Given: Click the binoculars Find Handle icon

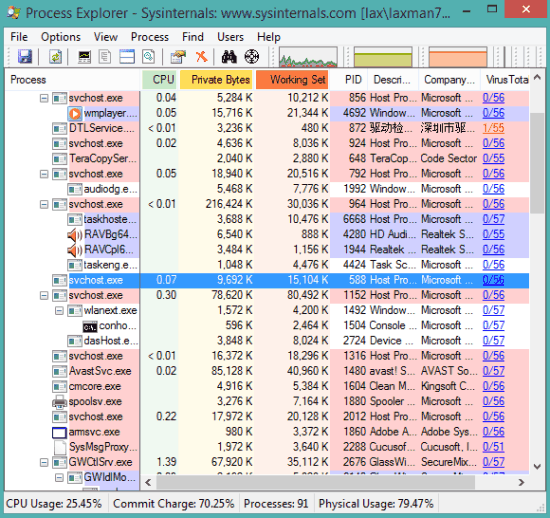Looking at the screenshot, I should 229,56.
